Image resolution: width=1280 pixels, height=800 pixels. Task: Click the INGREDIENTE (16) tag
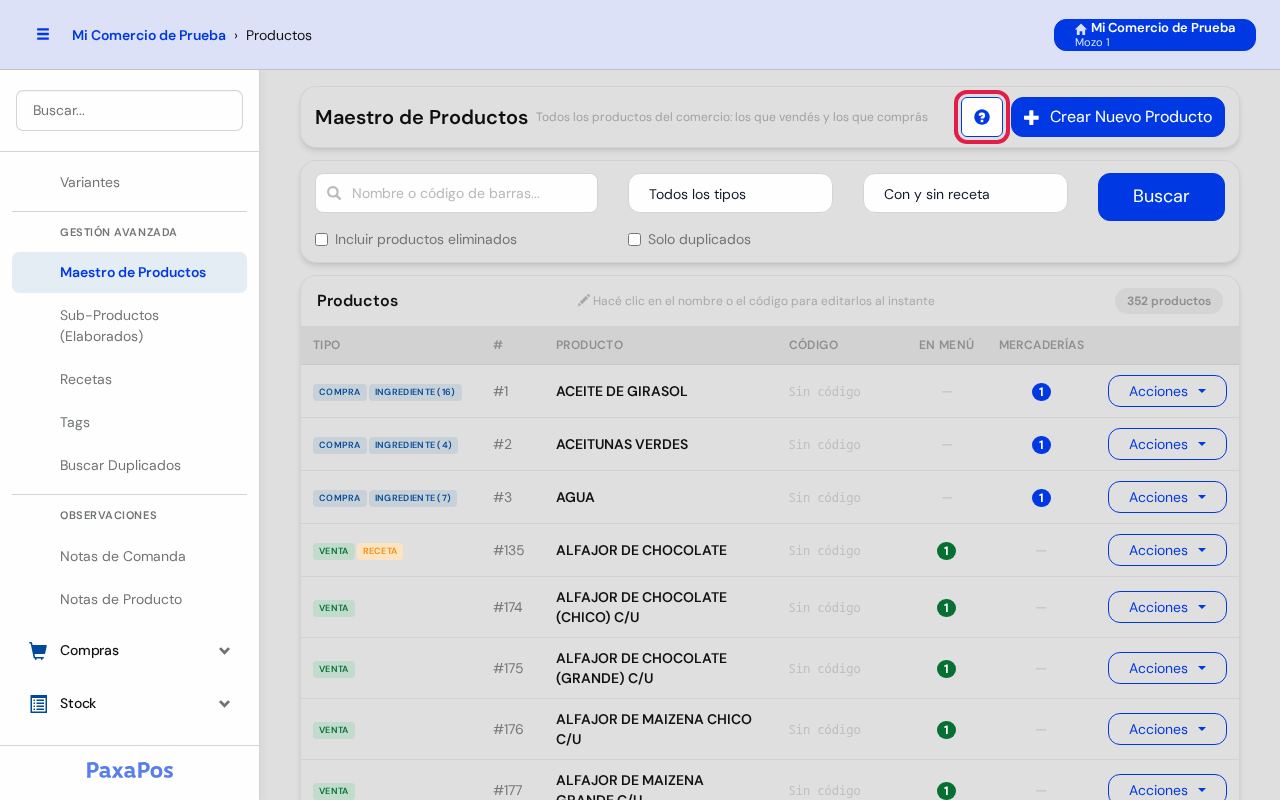click(415, 392)
